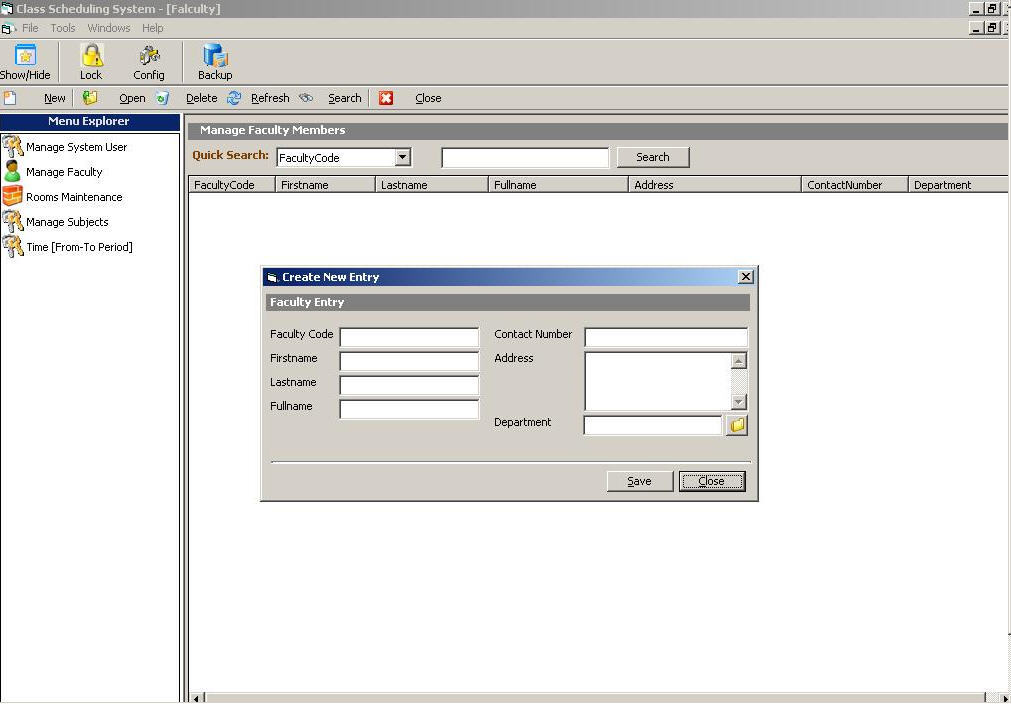Browse departments with the yellow folder icon

point(737,425)
